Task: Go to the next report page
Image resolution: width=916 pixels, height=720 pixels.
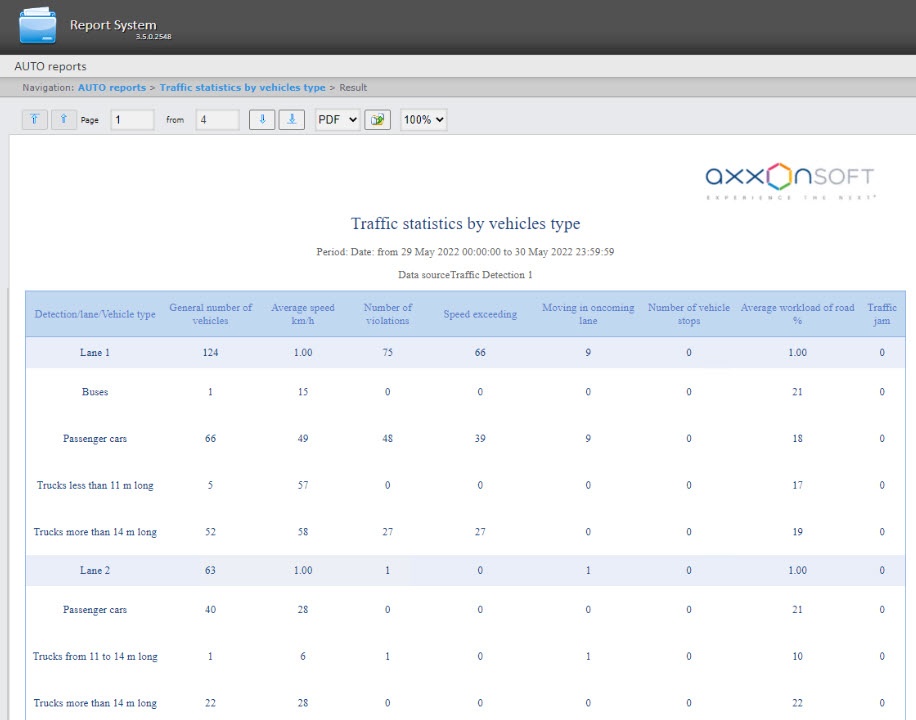Action: tap(262, 120)
